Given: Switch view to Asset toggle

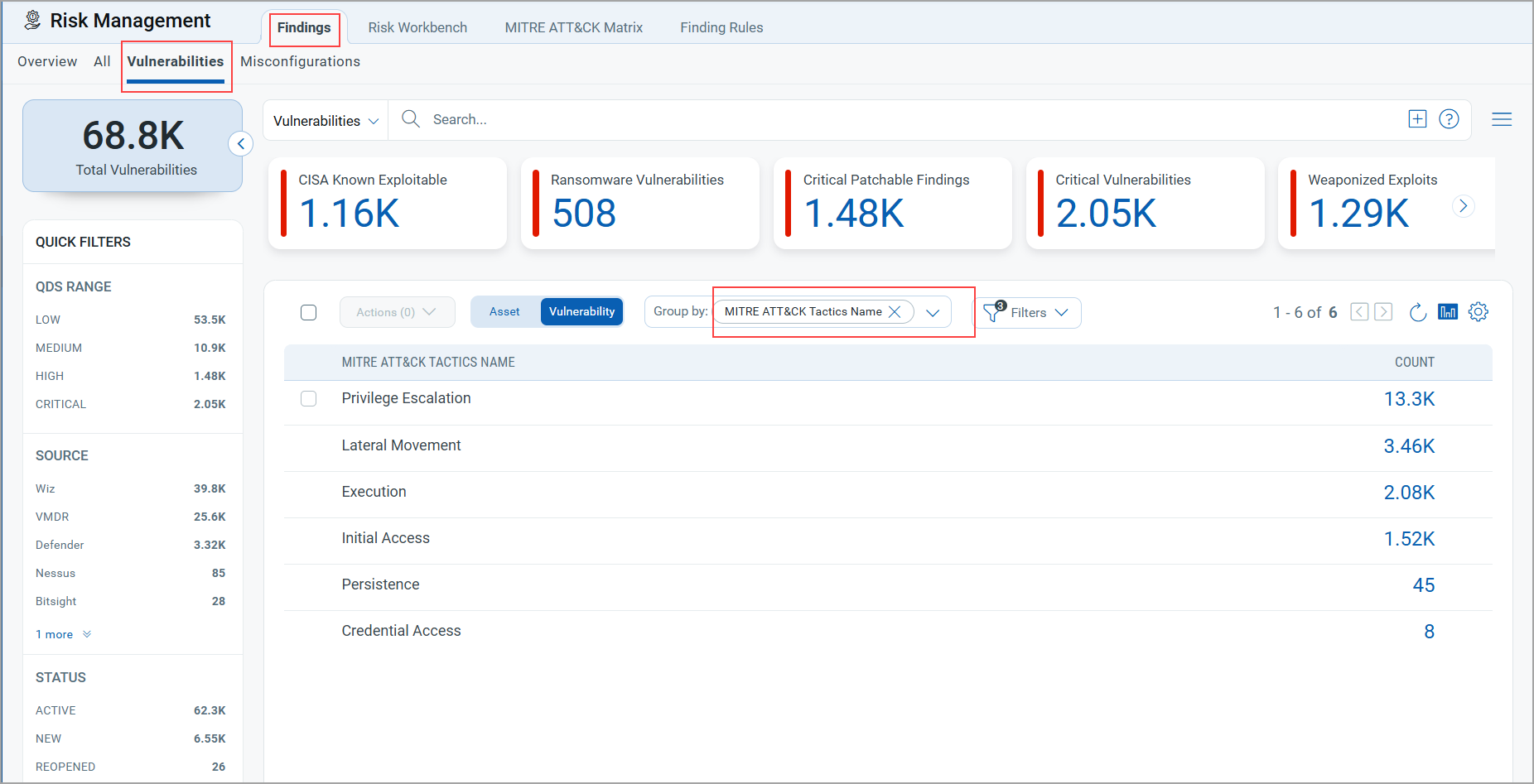Looking at the screenshot, I should tap(504, 312).
